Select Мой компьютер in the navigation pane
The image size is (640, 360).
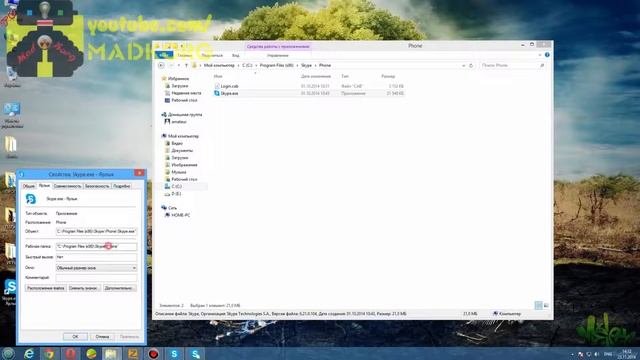click(x=183, y=136)
